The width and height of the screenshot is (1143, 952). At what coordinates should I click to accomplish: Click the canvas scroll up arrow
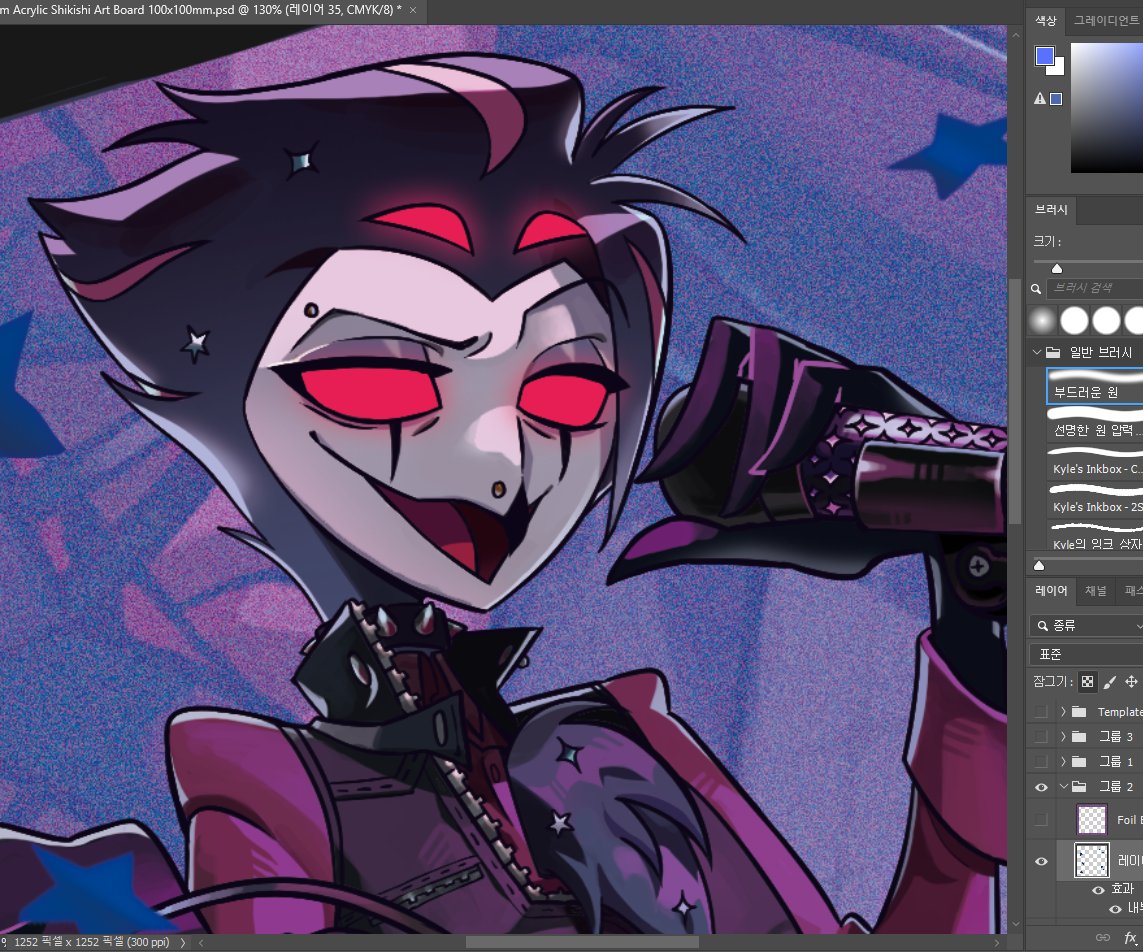tap(1015, 35)
